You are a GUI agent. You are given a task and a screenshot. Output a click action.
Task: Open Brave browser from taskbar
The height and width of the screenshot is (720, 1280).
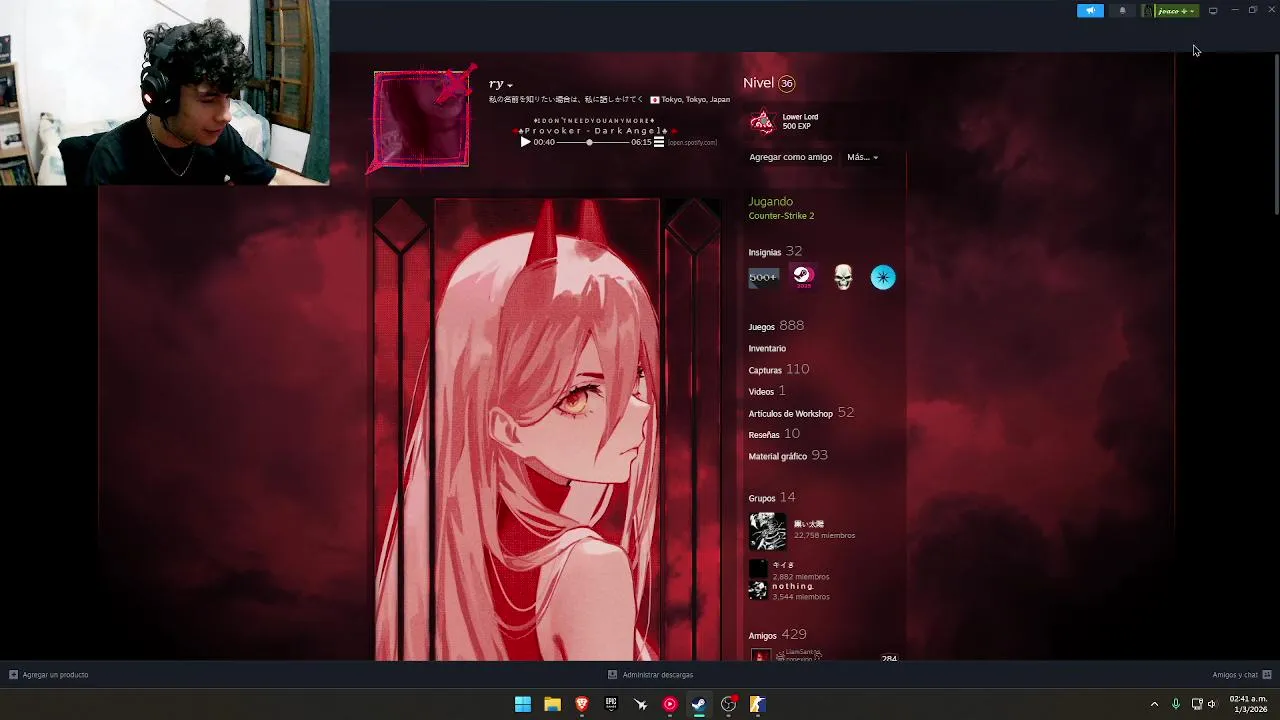click(582, 704)
